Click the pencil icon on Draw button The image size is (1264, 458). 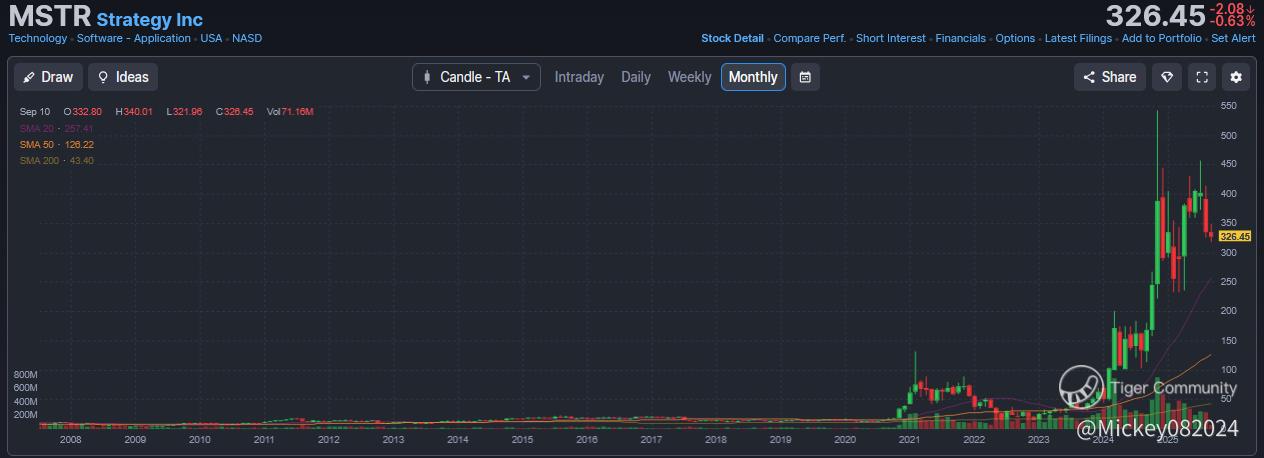pos(29,77)
